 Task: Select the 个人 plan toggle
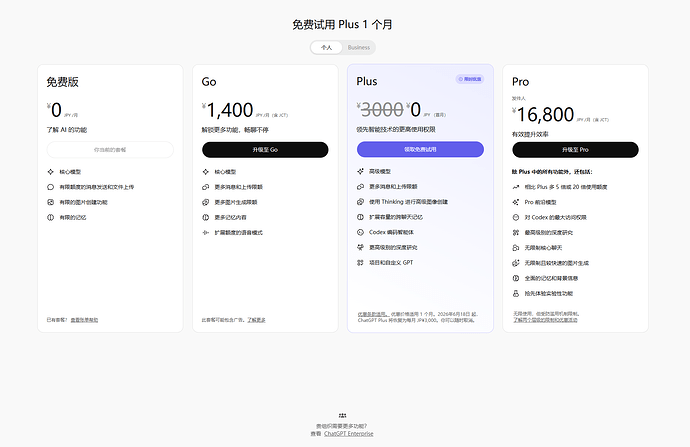click(327, 48)
